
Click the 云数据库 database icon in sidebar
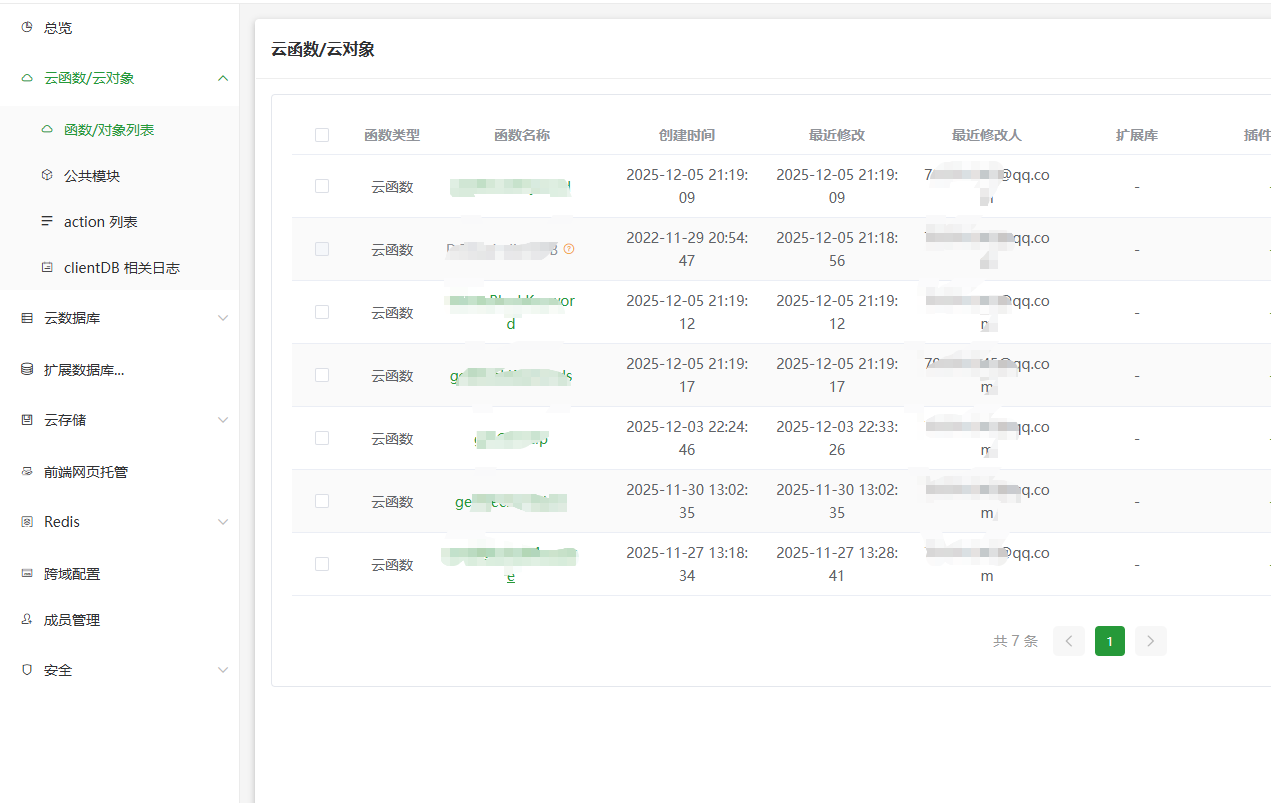coord(27,318)
